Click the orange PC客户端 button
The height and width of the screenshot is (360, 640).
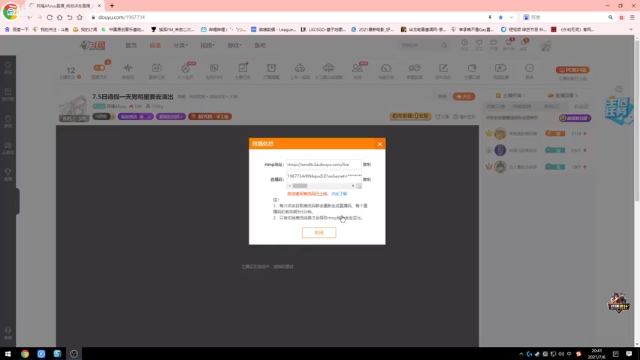coord(572,70)
